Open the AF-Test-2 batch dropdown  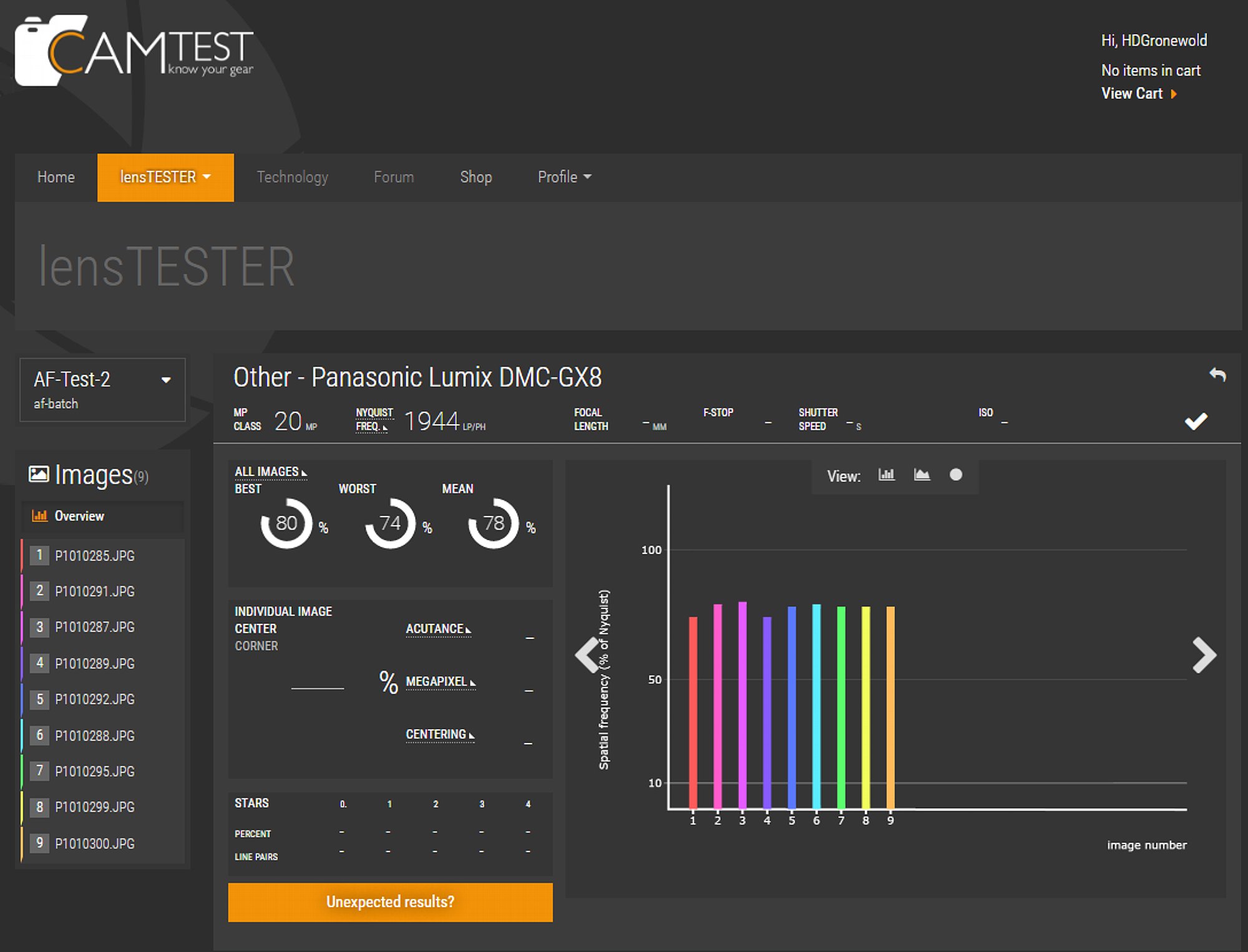click(x=102, y=390)
